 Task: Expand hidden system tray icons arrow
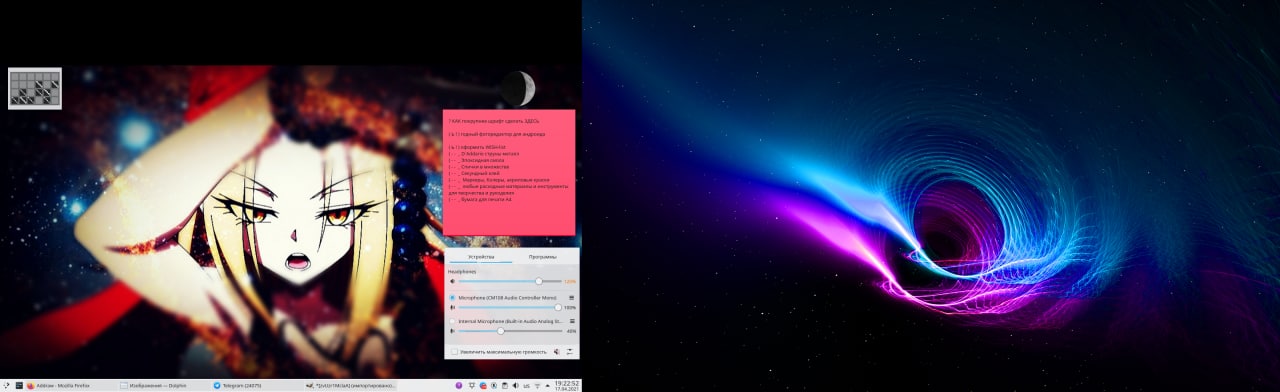(x=548, y=385)
